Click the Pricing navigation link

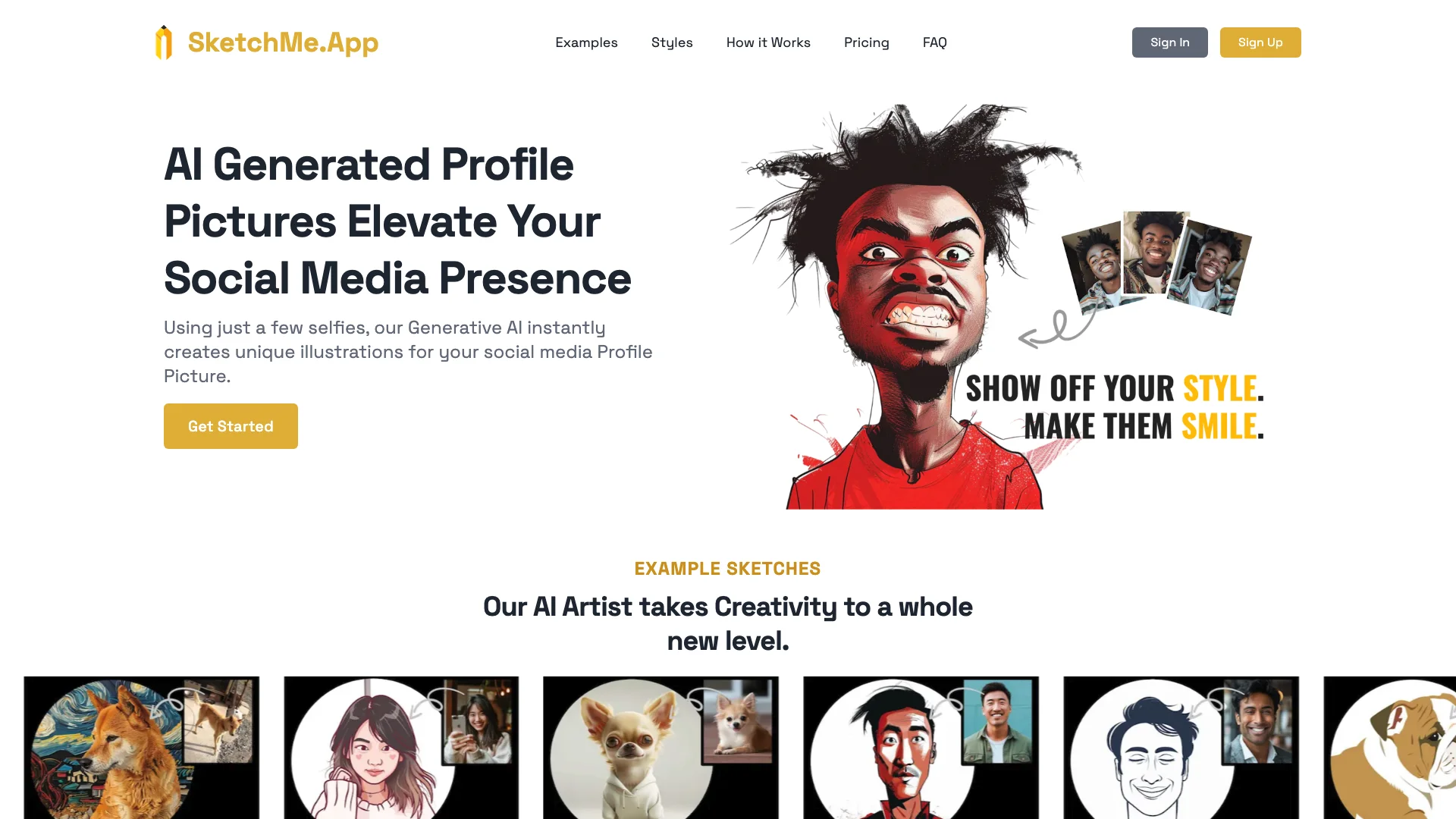866,42
